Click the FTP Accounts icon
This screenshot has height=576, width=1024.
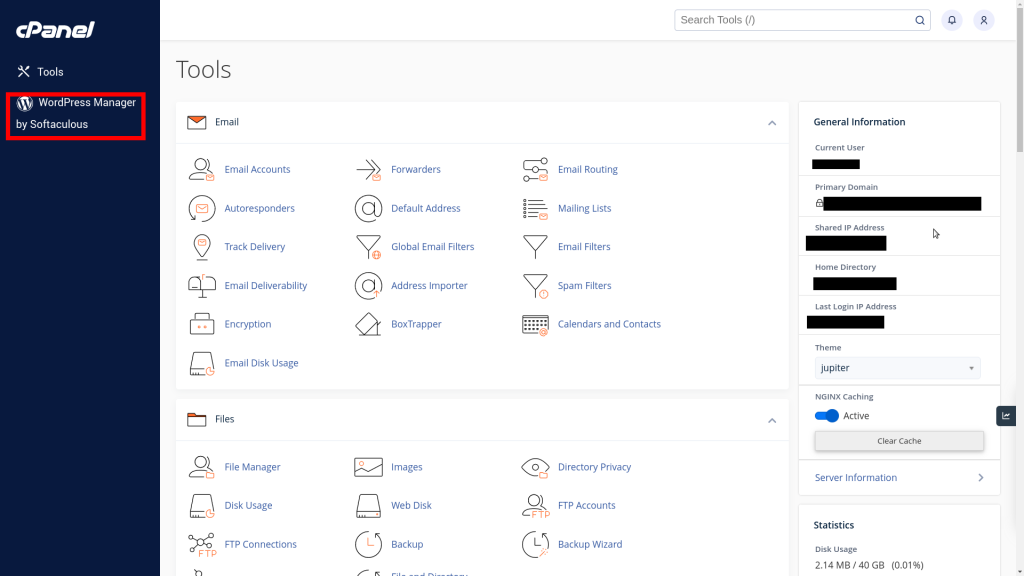tap(535, 505)
